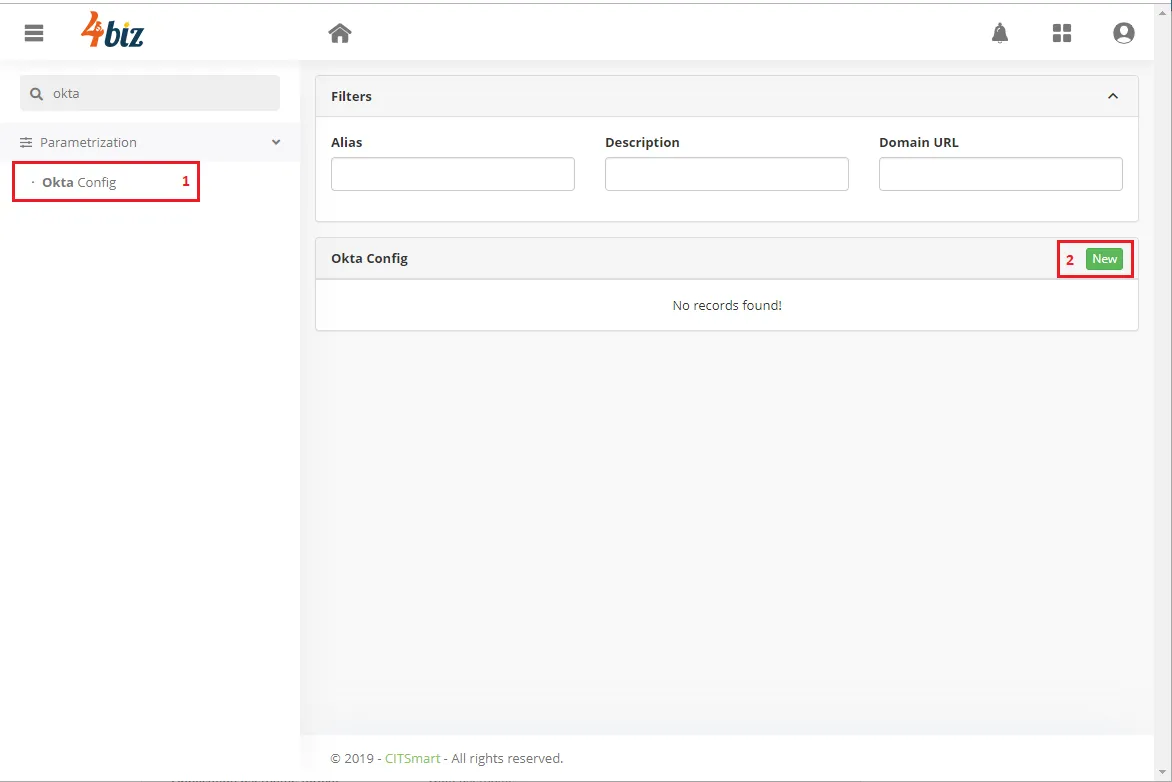
Task: Open the apps grid icon
Action: click(x=1062, y=33)
